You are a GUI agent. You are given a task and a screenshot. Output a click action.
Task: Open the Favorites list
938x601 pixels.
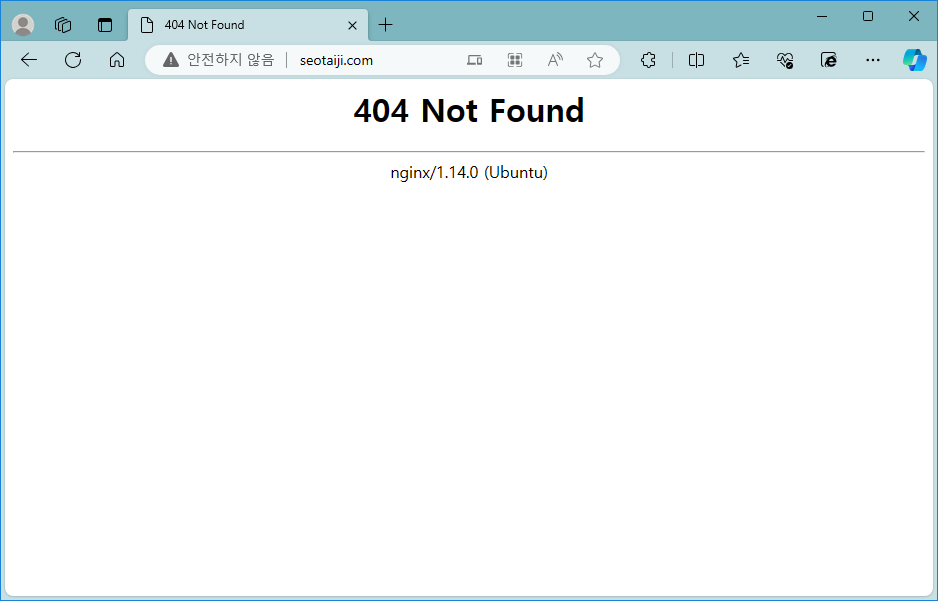[x=741, y=60]
